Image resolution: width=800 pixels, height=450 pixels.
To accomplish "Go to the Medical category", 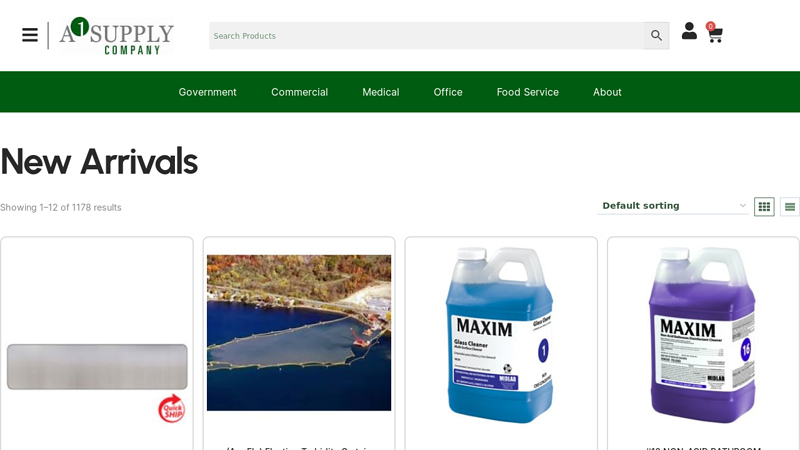I will point(380,92).
